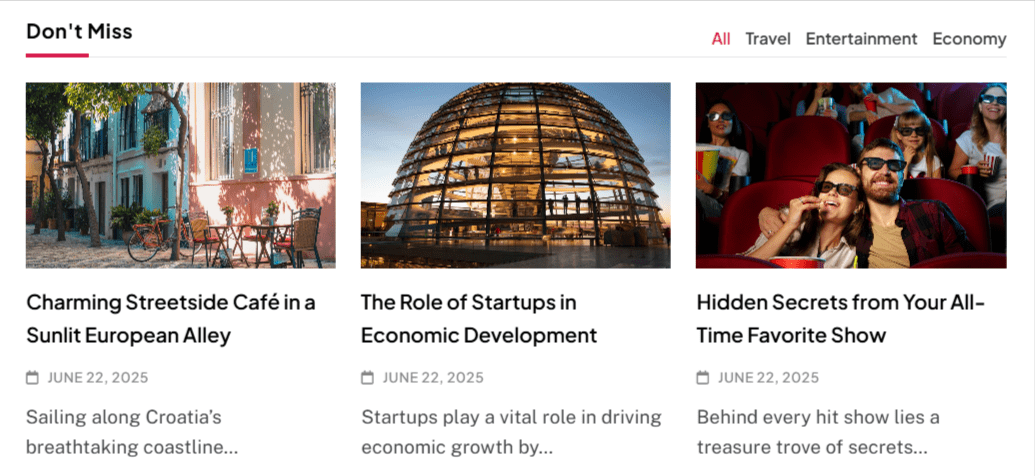The width and height of the screenshot is (1035, 476).
Task: Click calendar icon under hidden secrets article
Action: pyautogui.click(x=703, y=378)
